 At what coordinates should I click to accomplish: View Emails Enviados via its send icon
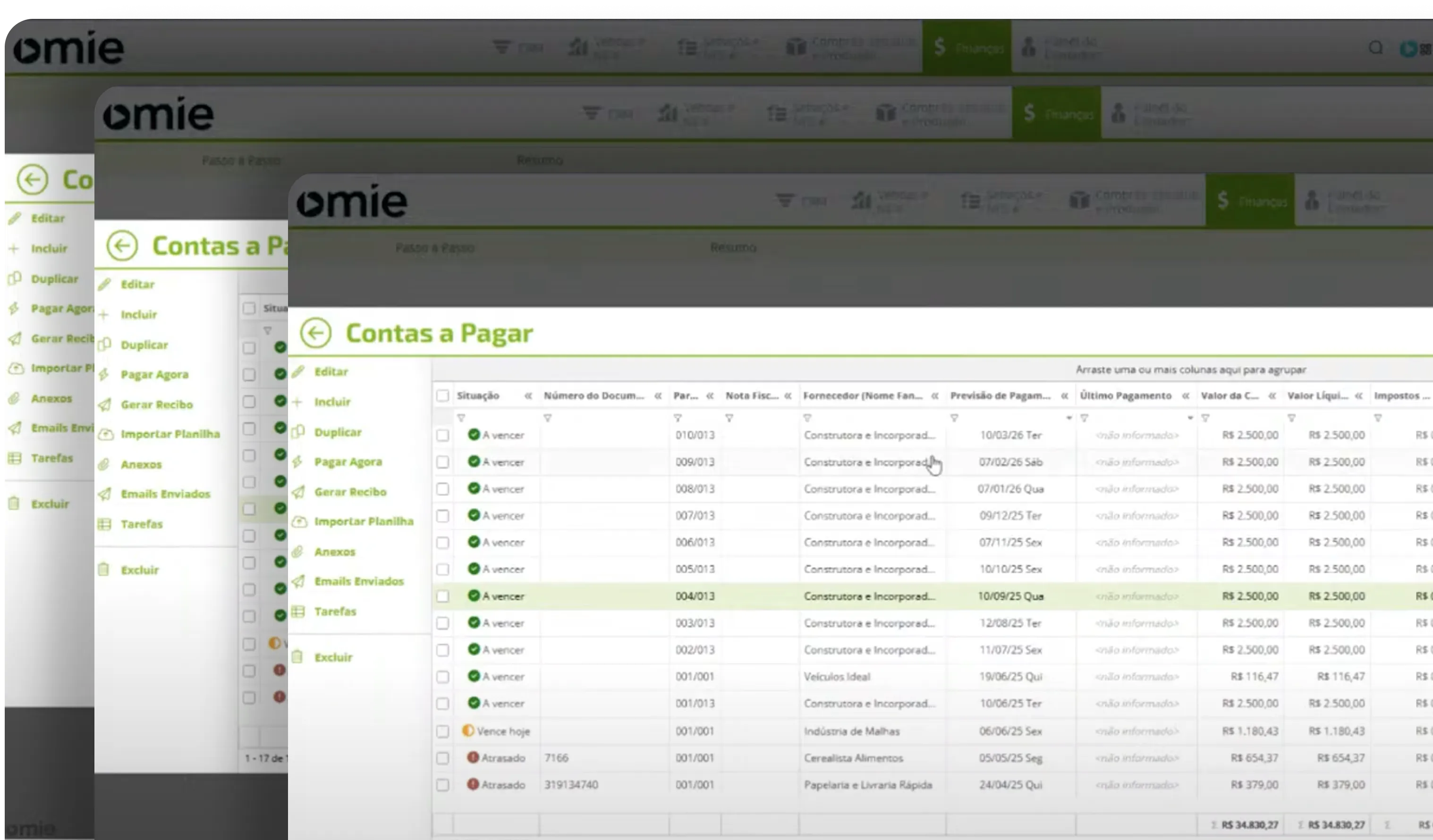click(x=300, y=581)
